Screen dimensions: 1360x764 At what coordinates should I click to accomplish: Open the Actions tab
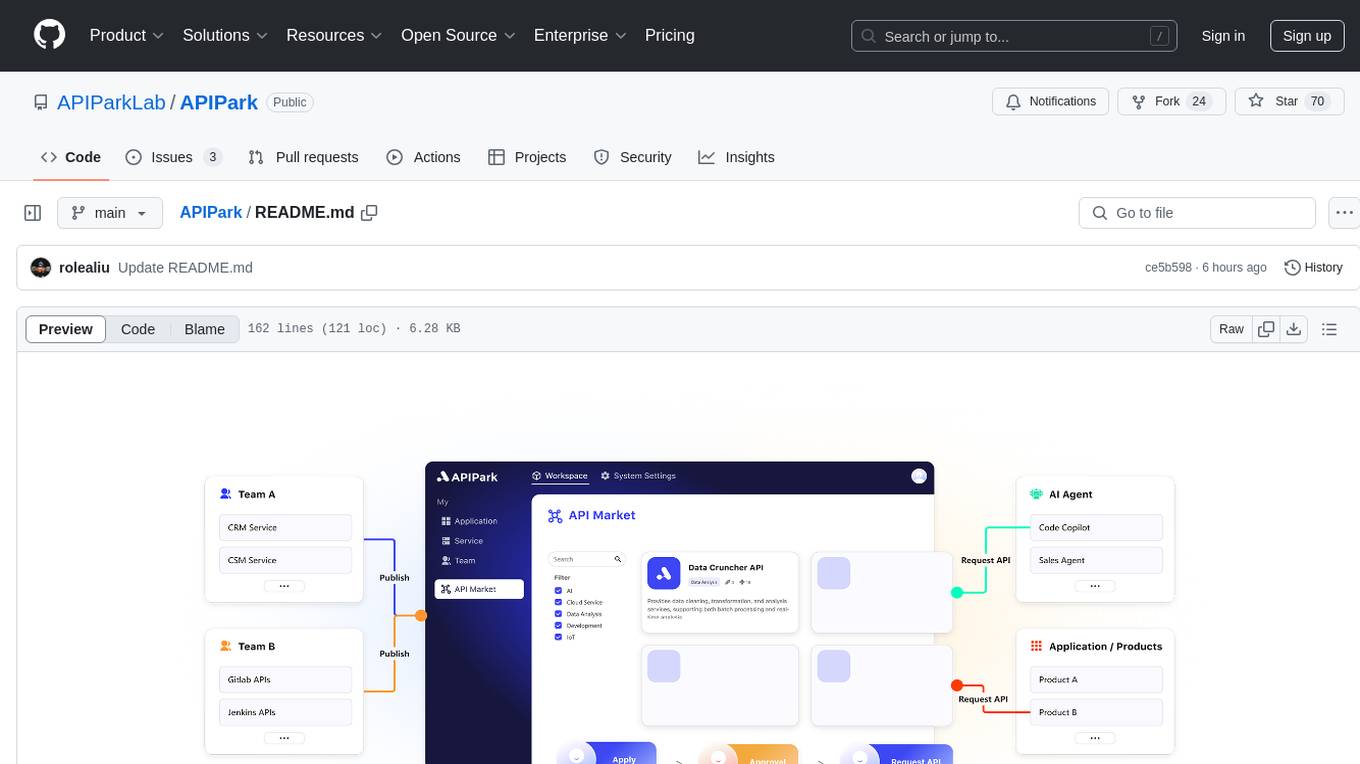coord(423,157)
